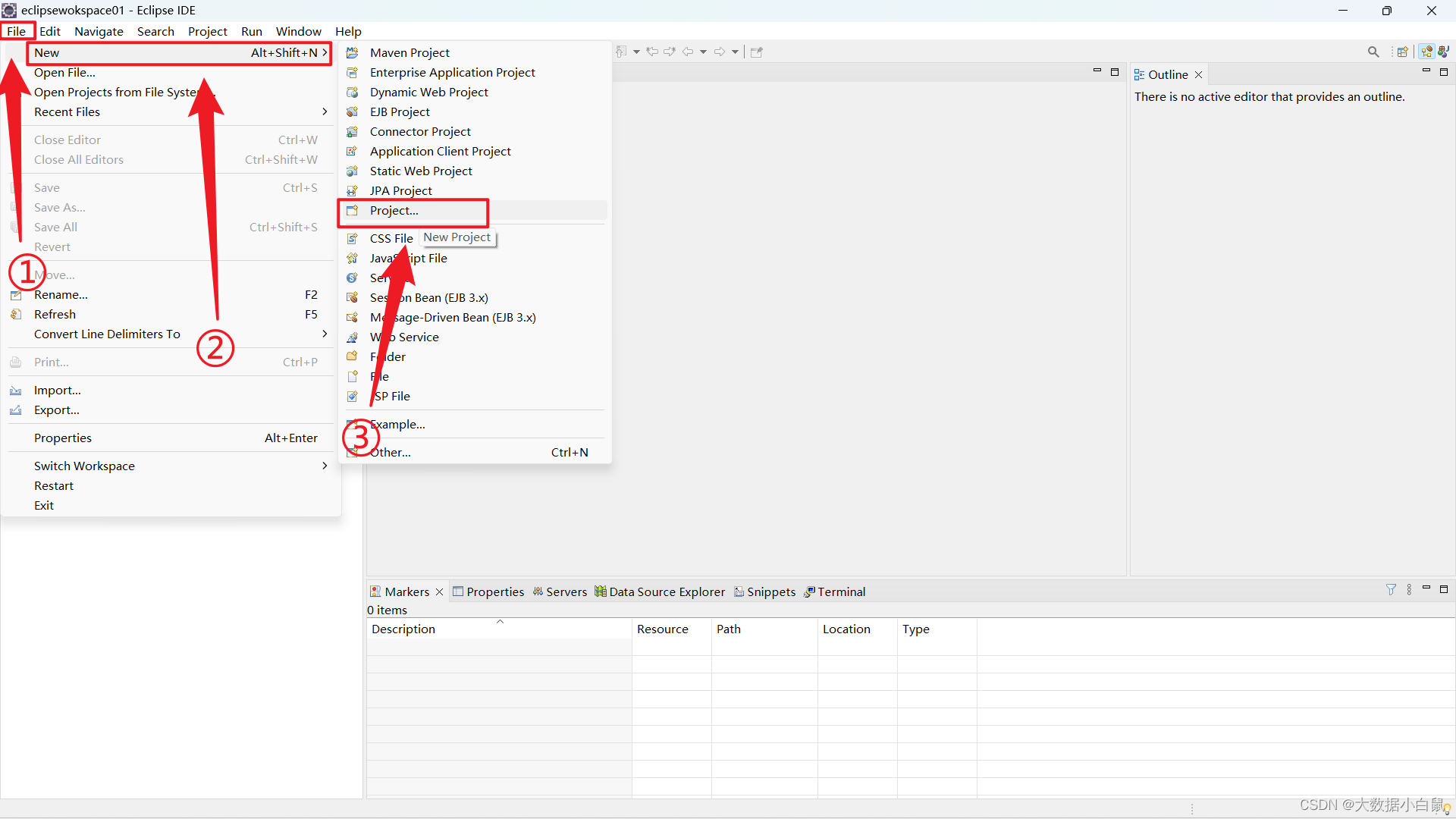Sort by the Description column header

tap(403, 629)
